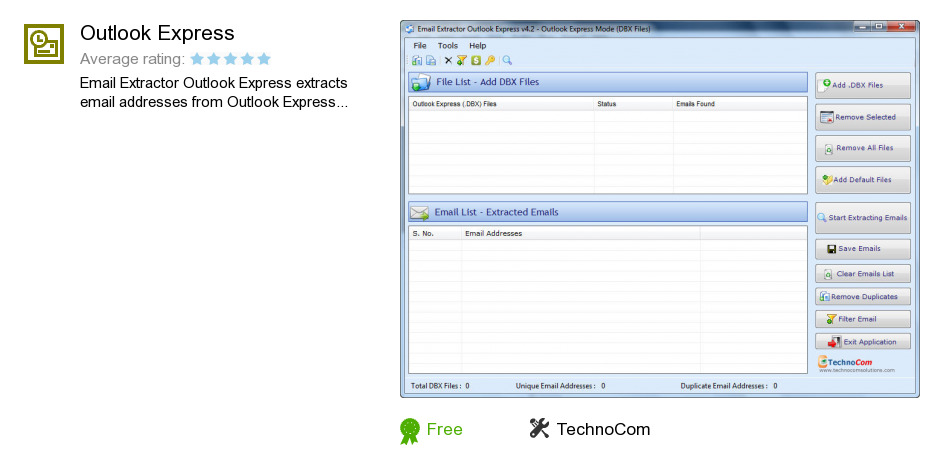Maximize the Email Extractor window
This screenshot has width=940, height=475.
click(x=879, y=27)
